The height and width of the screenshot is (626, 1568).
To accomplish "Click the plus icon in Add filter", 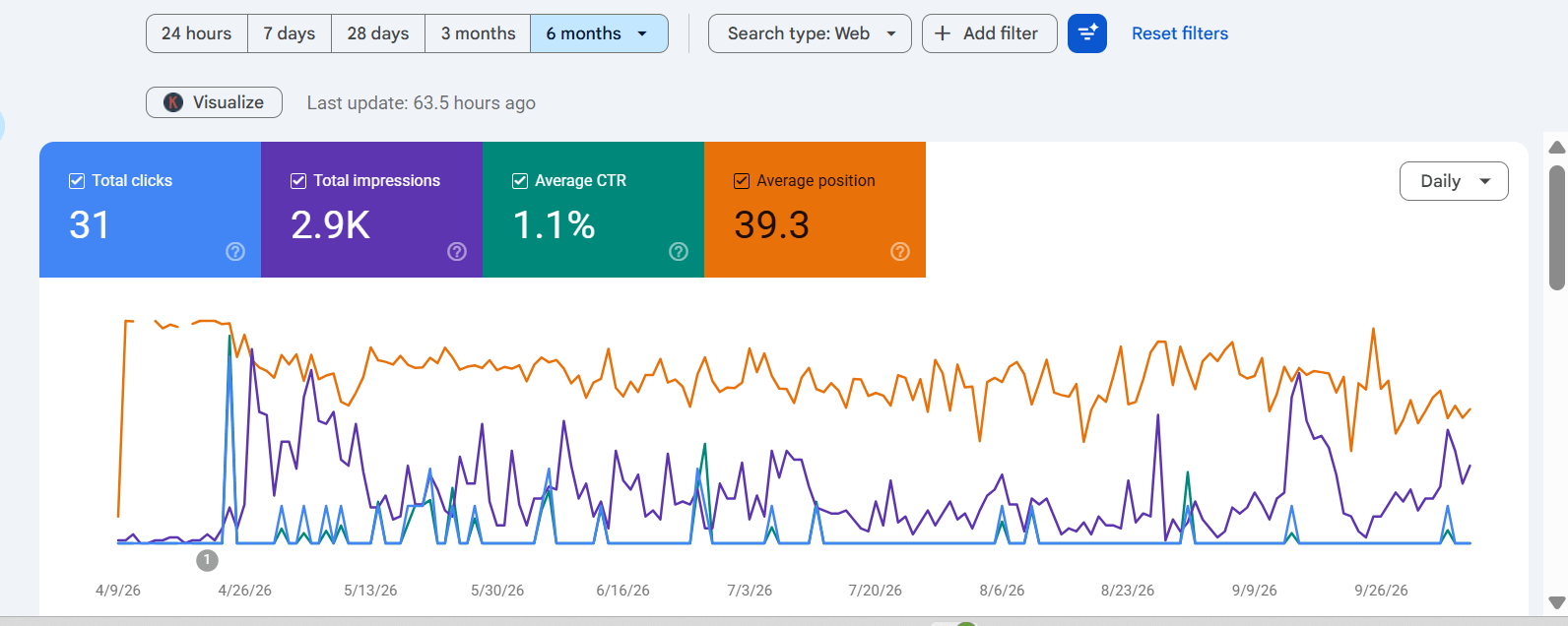I will pyautogui.click(x=943, y=33).
